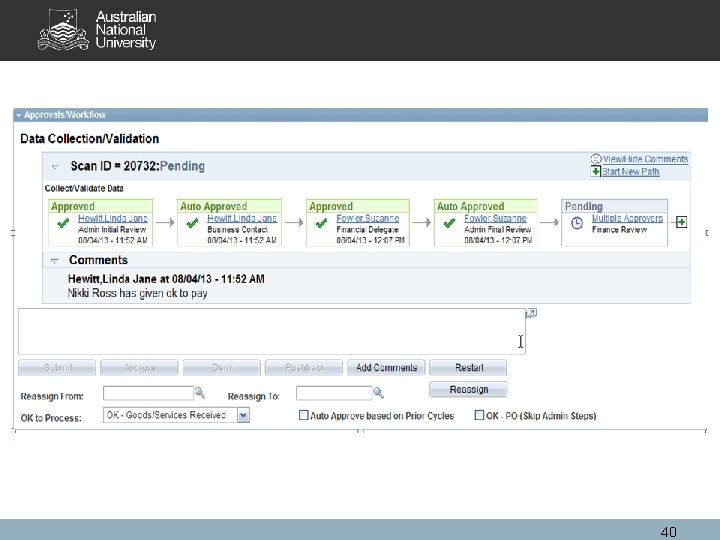Click the Reassign button

468,389
